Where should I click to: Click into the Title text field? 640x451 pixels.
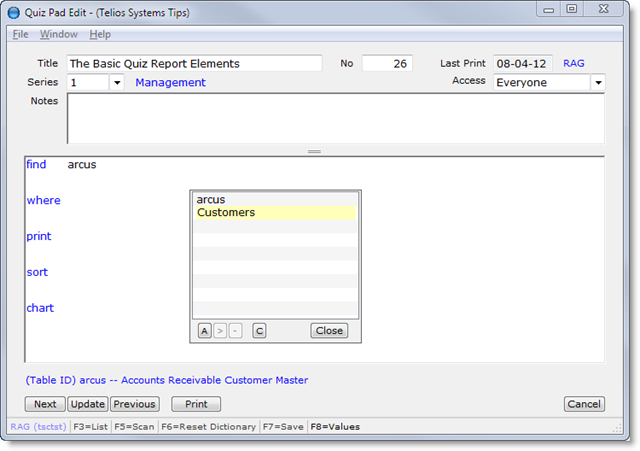(194, 63)
